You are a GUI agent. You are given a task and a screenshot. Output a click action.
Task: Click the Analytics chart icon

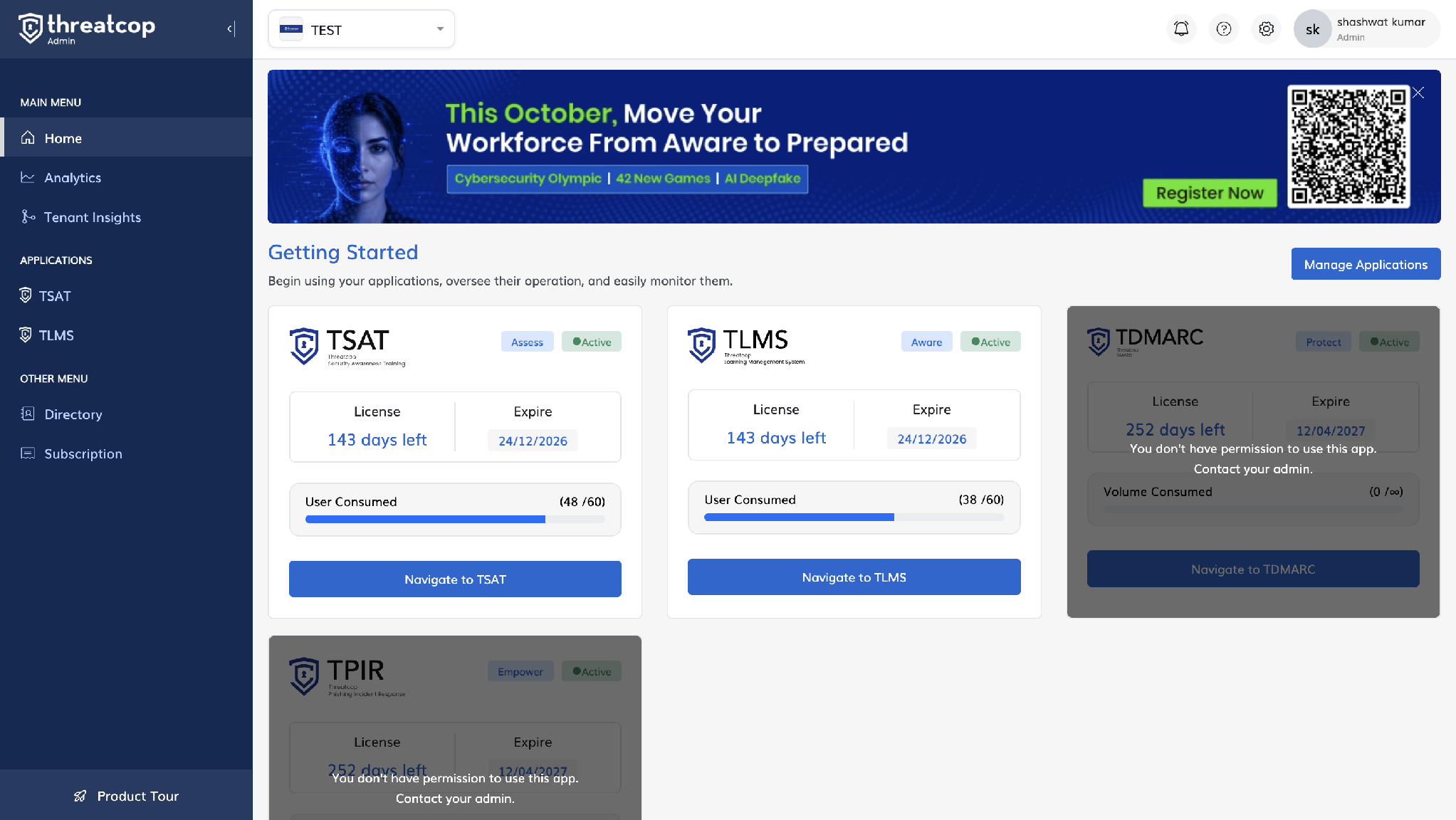tap(28, 177)
